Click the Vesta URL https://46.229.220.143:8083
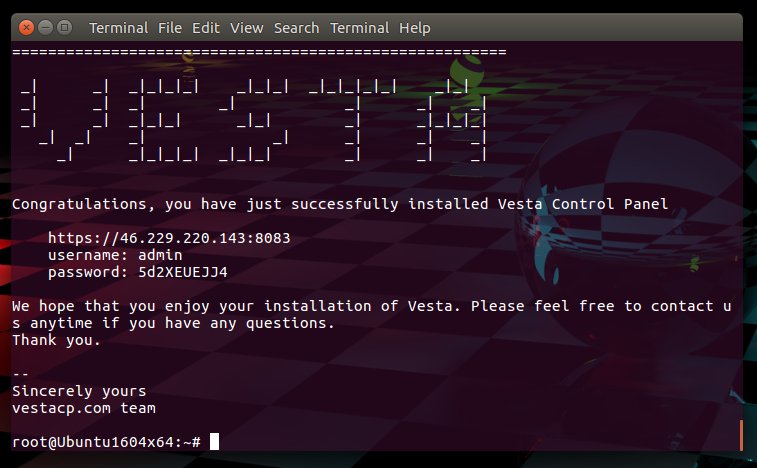The width and height of the screenshot is (757, 468). [169, 238]
